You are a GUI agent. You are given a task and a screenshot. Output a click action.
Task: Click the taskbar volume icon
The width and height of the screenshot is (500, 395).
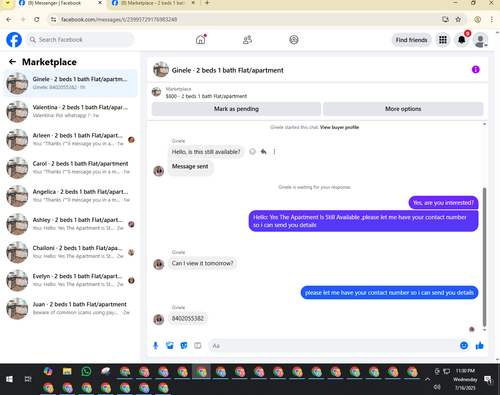click(437, 387)
